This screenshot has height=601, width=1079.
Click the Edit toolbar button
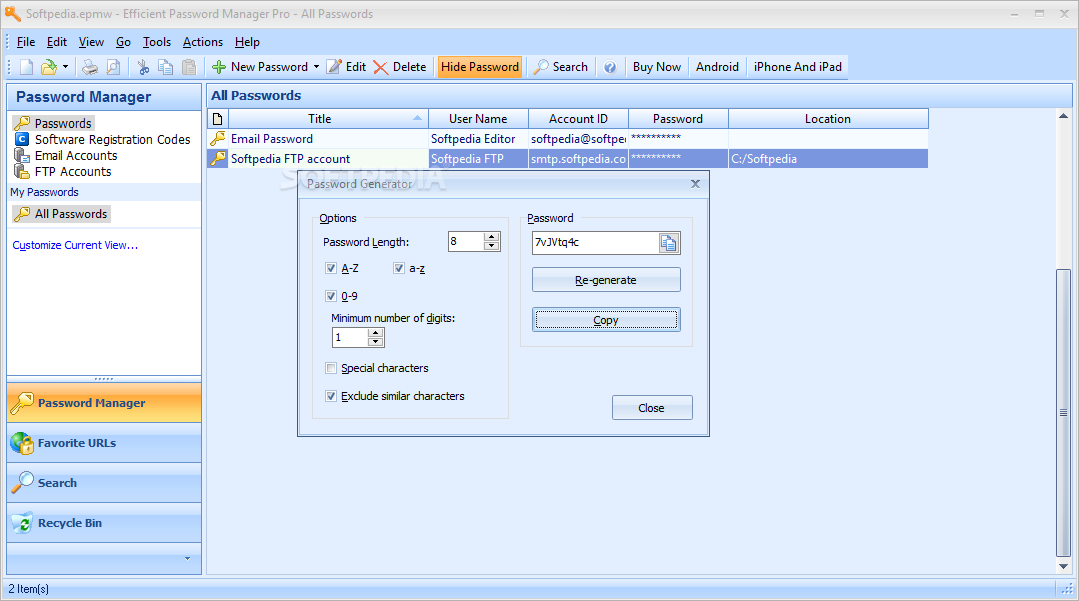point(346,67)
